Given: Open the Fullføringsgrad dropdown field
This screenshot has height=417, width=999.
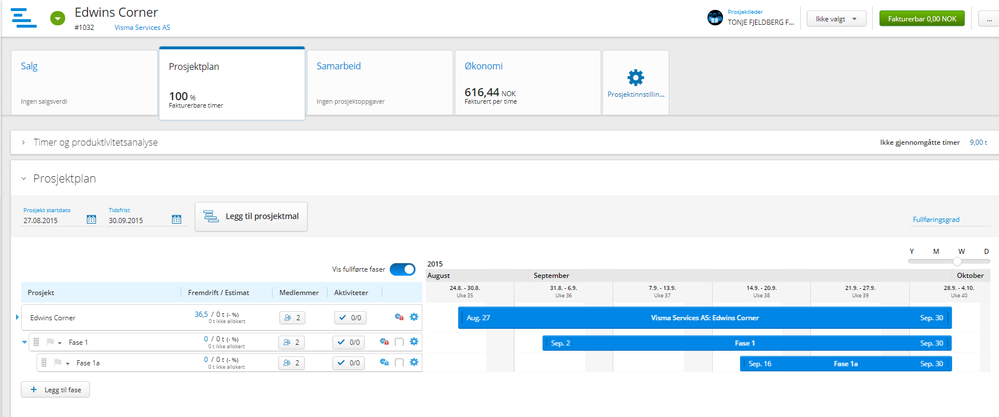Looking at the screenshot, I should [950, 220].
